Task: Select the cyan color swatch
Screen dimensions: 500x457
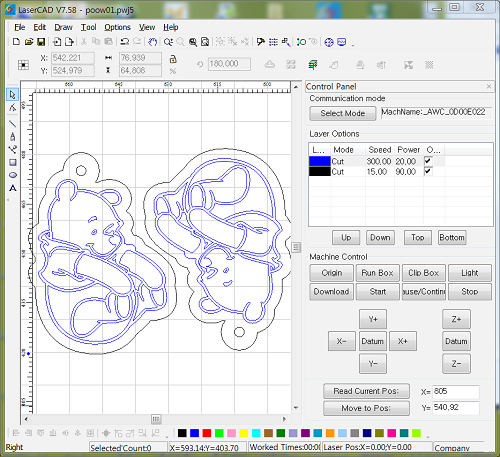Action: point(256,433)
